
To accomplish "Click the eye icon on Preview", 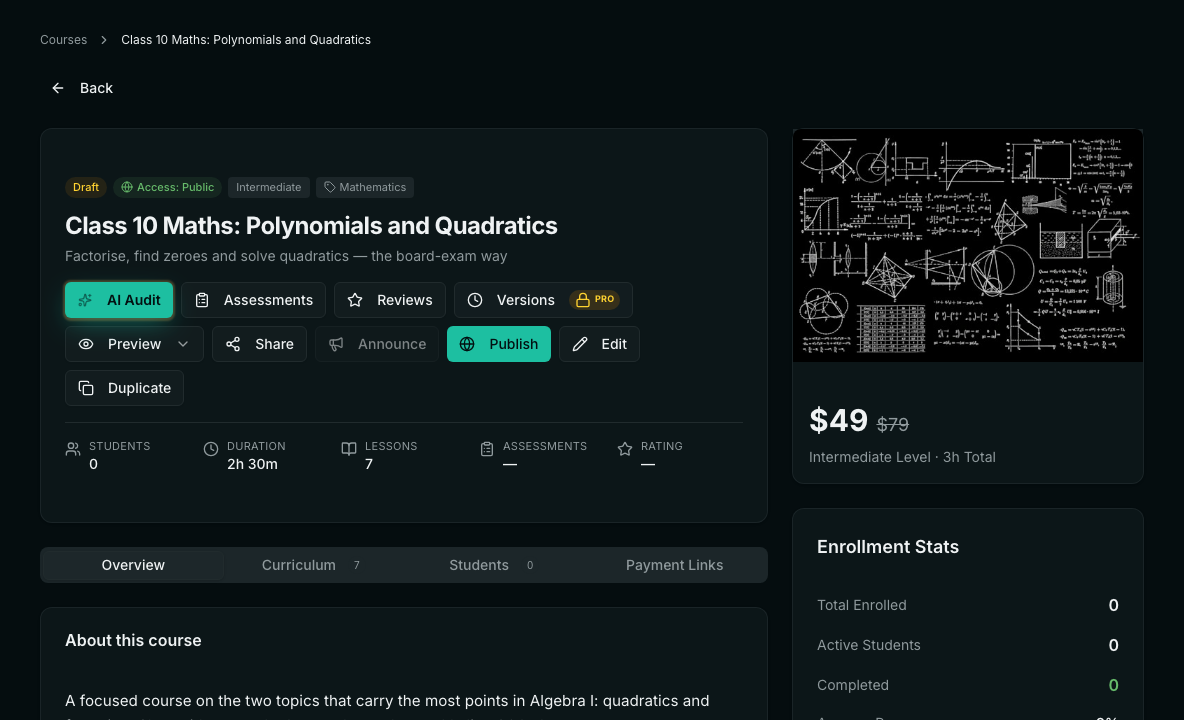I will [86, 344].
